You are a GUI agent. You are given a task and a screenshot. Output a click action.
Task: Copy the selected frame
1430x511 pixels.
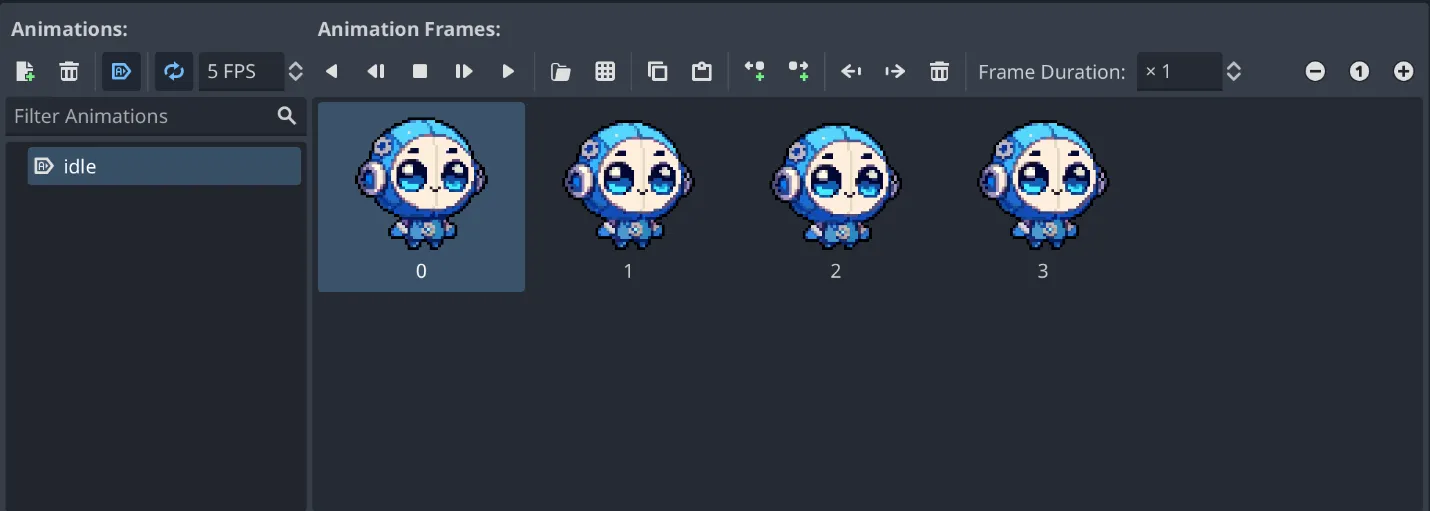coord(657,71)
